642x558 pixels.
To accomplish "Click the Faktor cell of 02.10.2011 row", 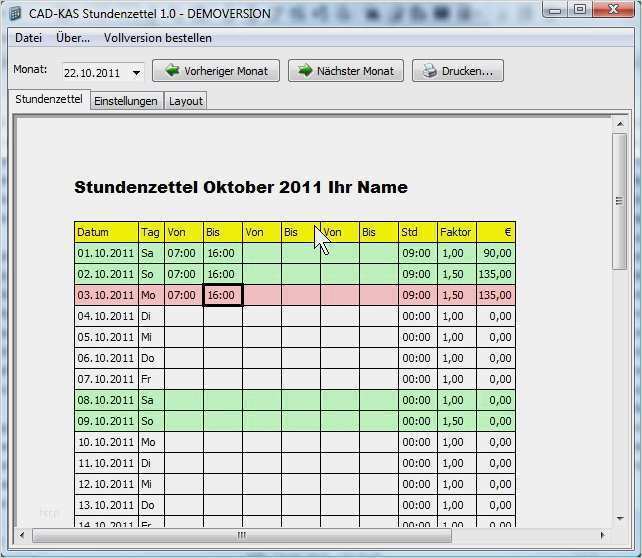I will [x=456, y=274].
